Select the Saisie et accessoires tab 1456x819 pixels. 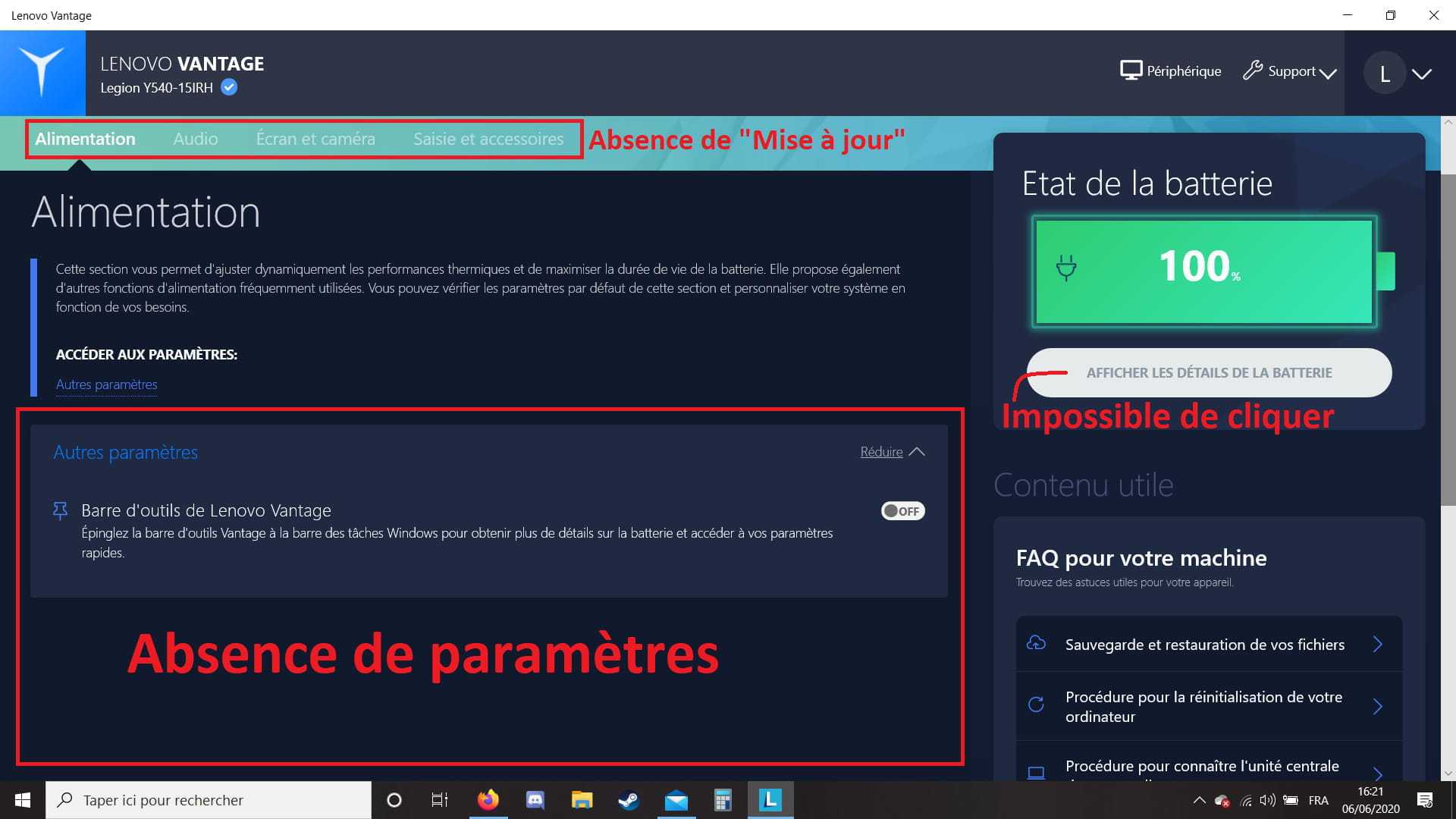pyautogui.click(x=488, y=139)
